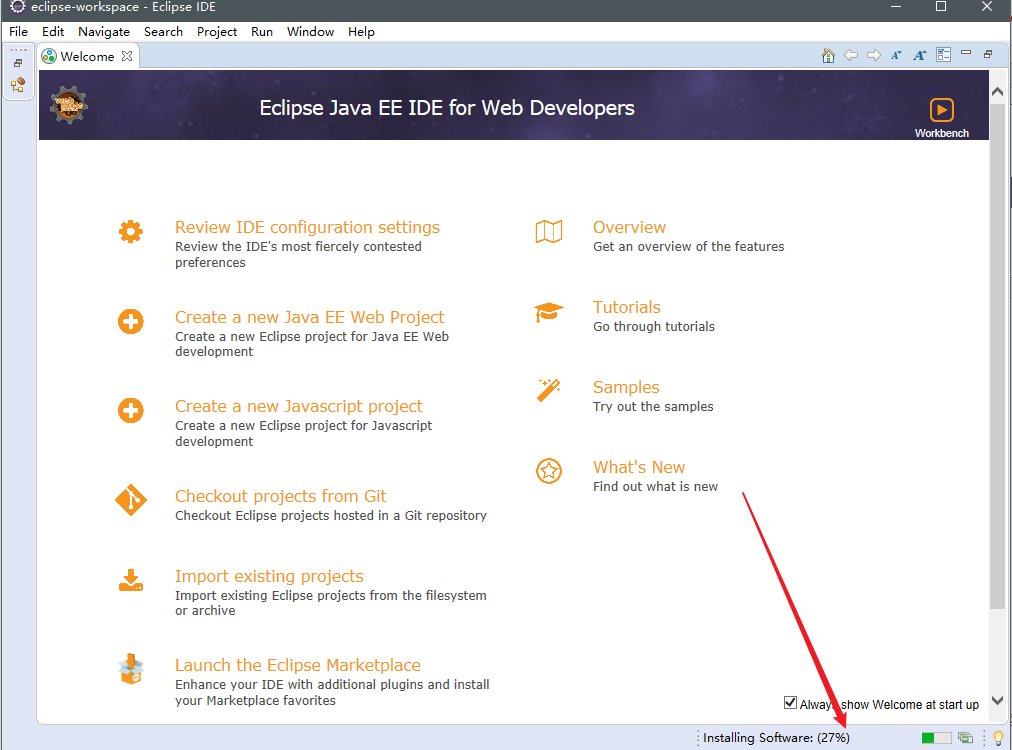The height and width of the screenshot is (750, 1012).
Task: Open the Tutorials link
Action: coord(627,307)
